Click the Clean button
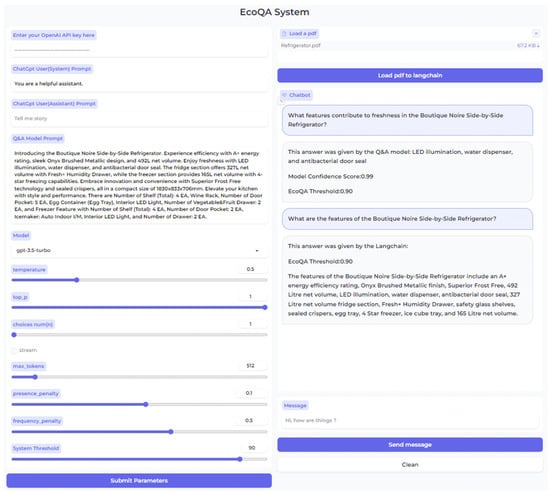 coord(410,464)
